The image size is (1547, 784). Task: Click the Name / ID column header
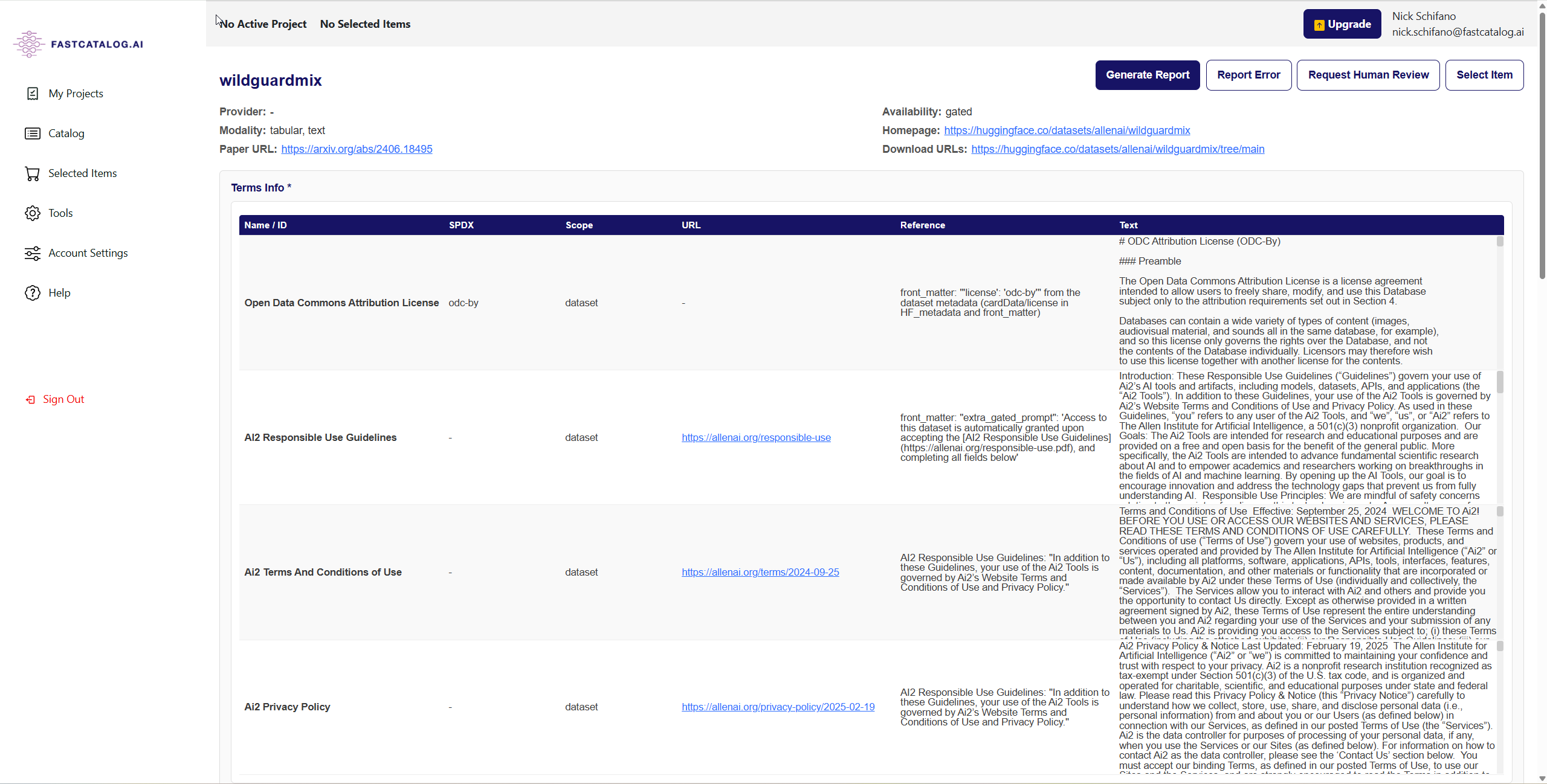coord(265,225)
